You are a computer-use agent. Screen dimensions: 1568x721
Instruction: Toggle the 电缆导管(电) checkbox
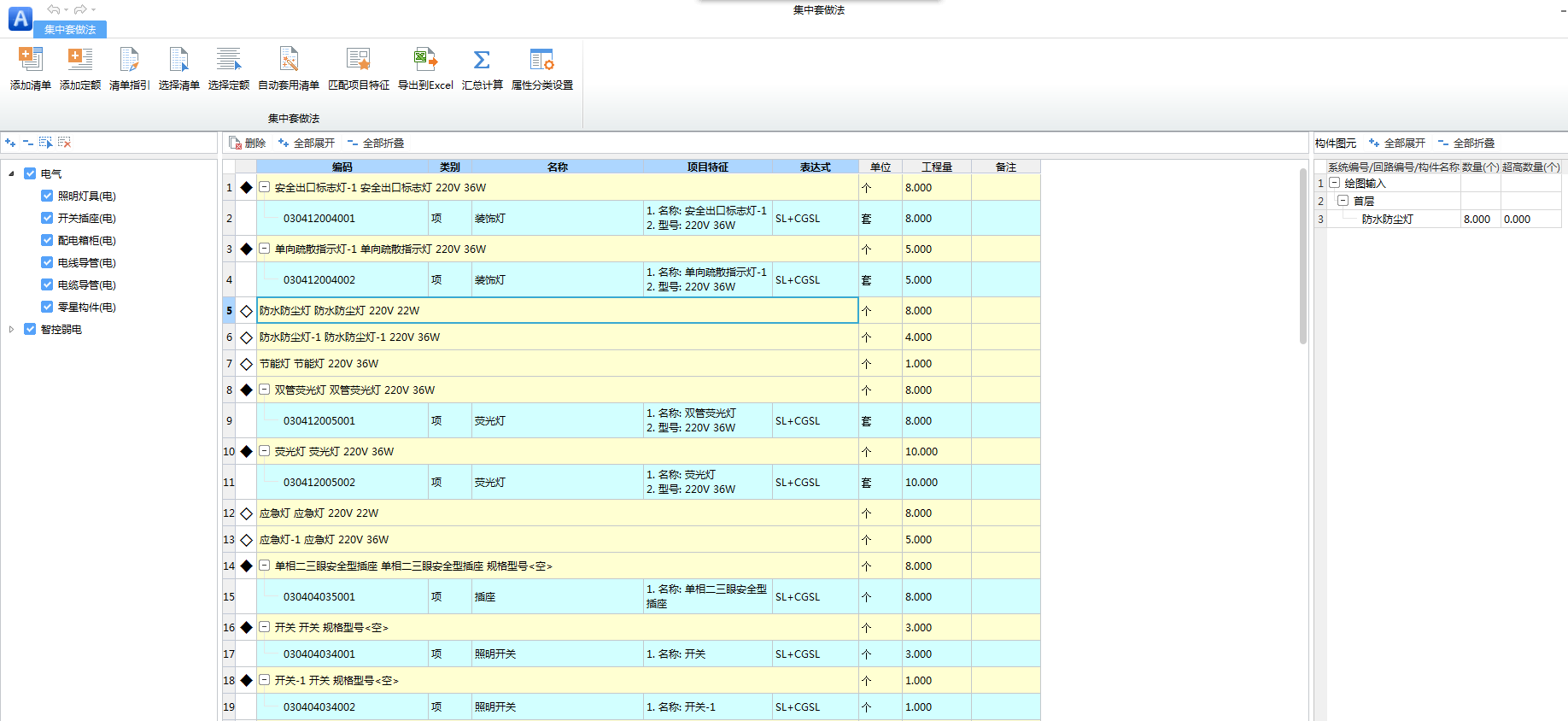tap(47, 284)
